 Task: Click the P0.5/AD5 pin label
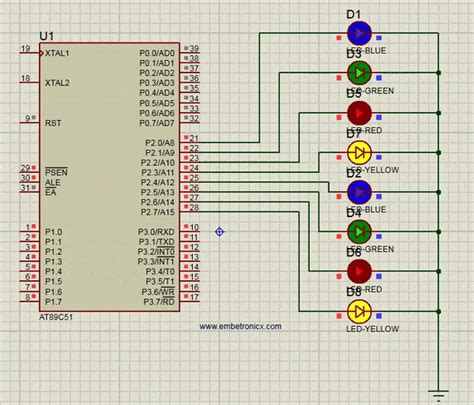[157, 103]
